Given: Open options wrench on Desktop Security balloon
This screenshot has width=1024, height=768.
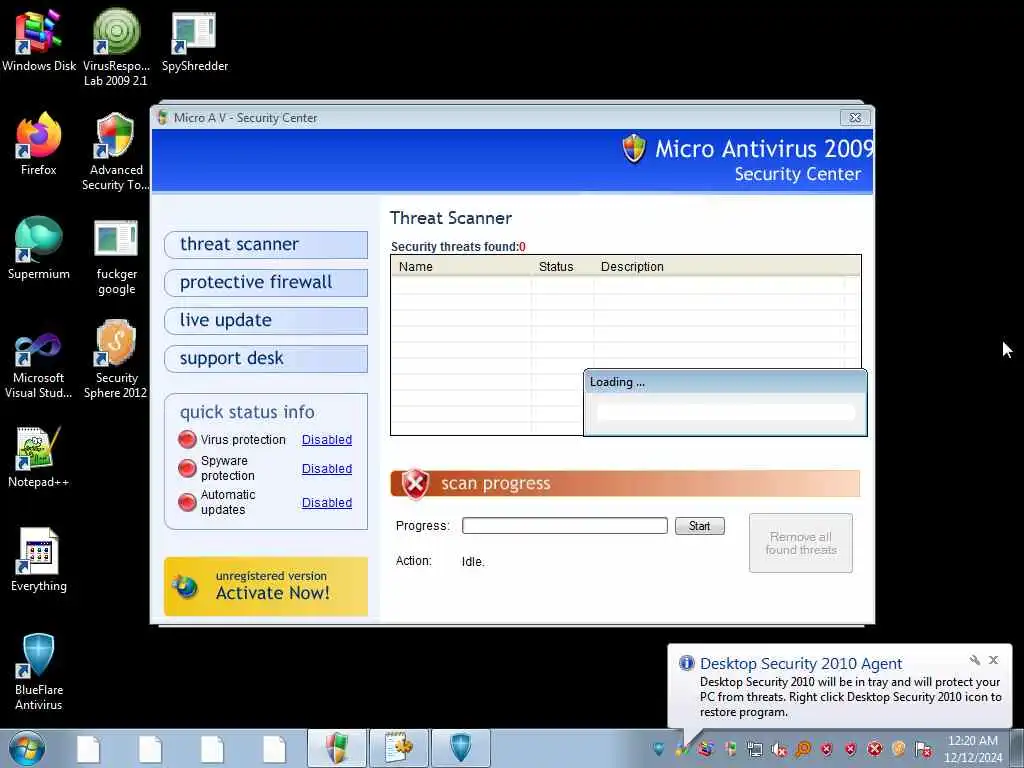Looking at the screenshot, I should click(x=974, y=660).
